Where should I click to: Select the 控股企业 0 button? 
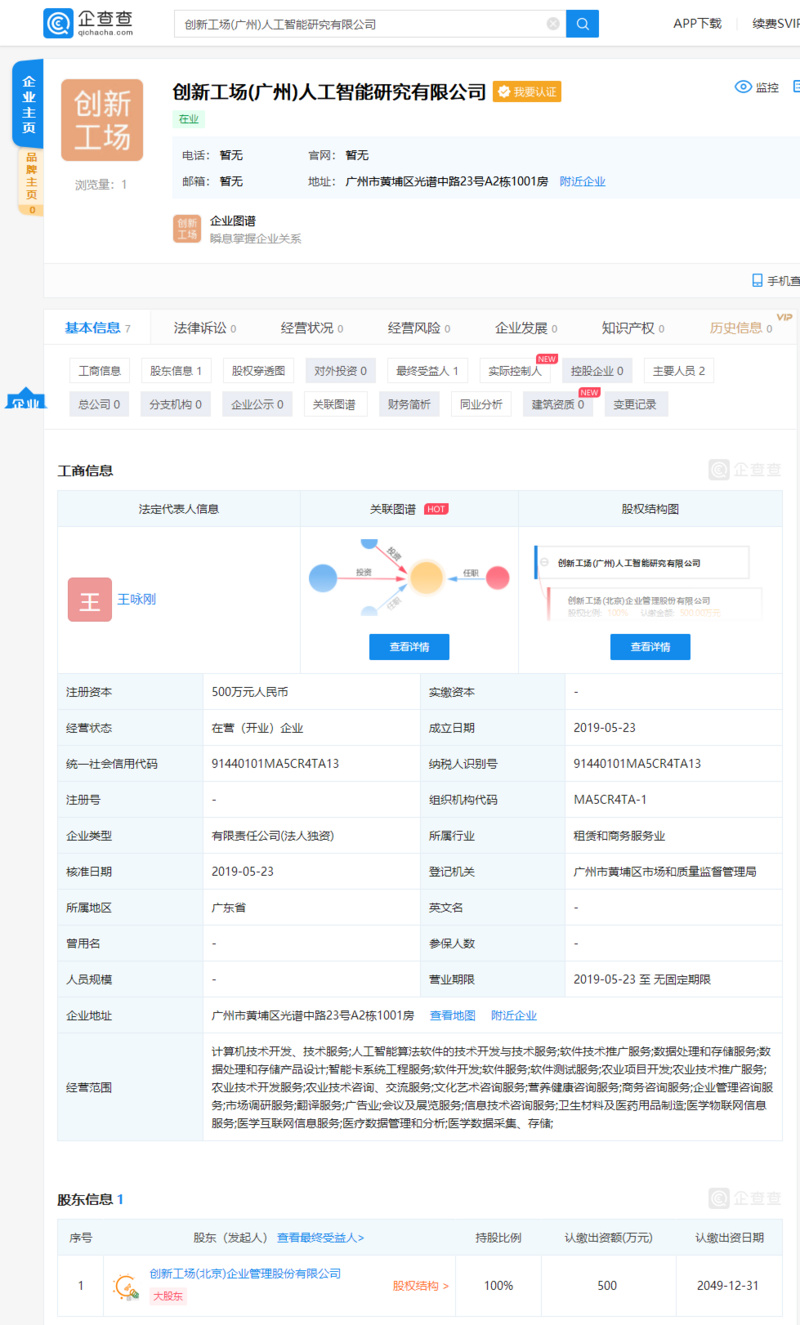click(x=597, y=371)
